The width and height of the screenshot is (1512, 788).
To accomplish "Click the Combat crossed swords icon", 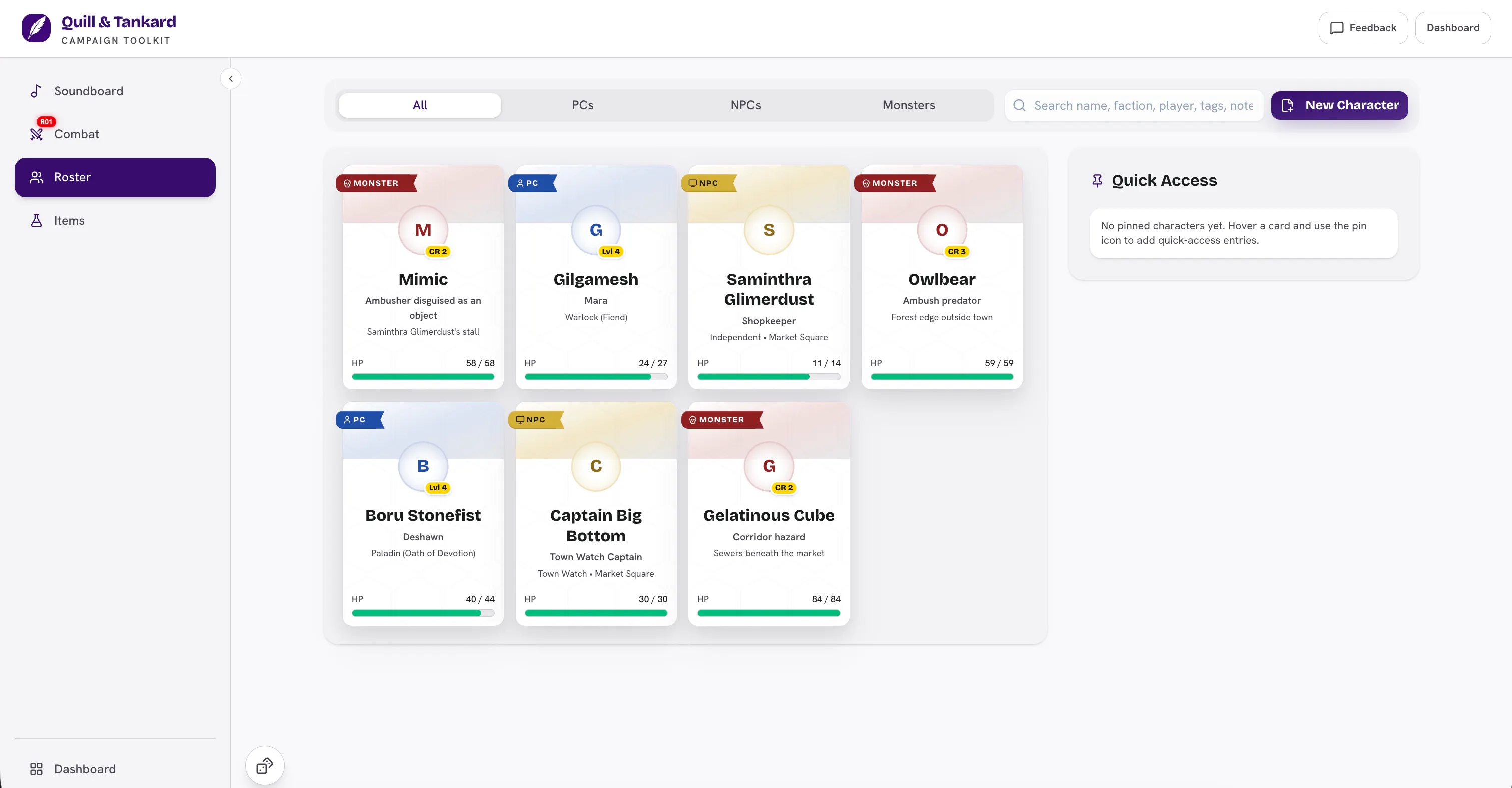I will 36,135.
